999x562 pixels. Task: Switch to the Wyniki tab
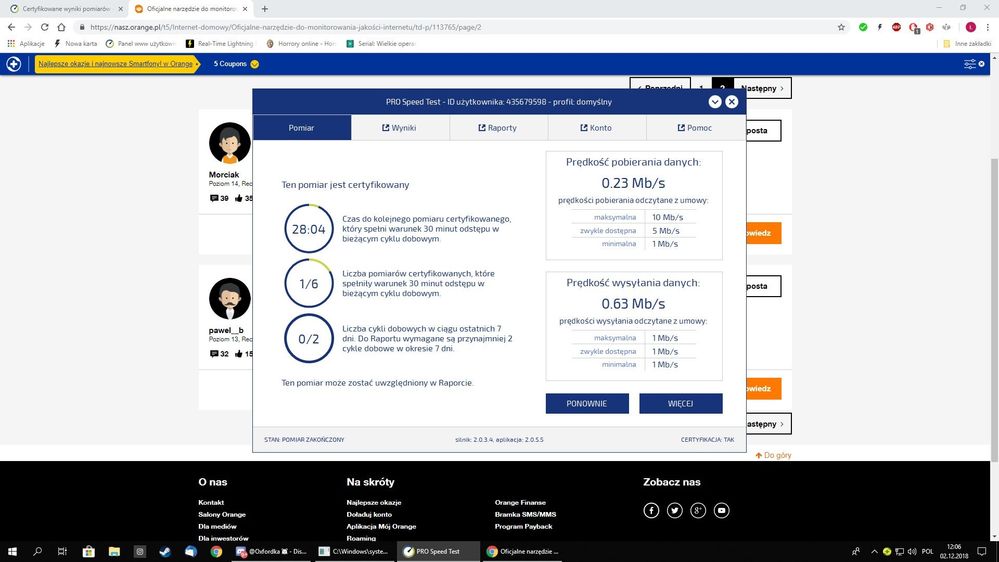[399, 128]
